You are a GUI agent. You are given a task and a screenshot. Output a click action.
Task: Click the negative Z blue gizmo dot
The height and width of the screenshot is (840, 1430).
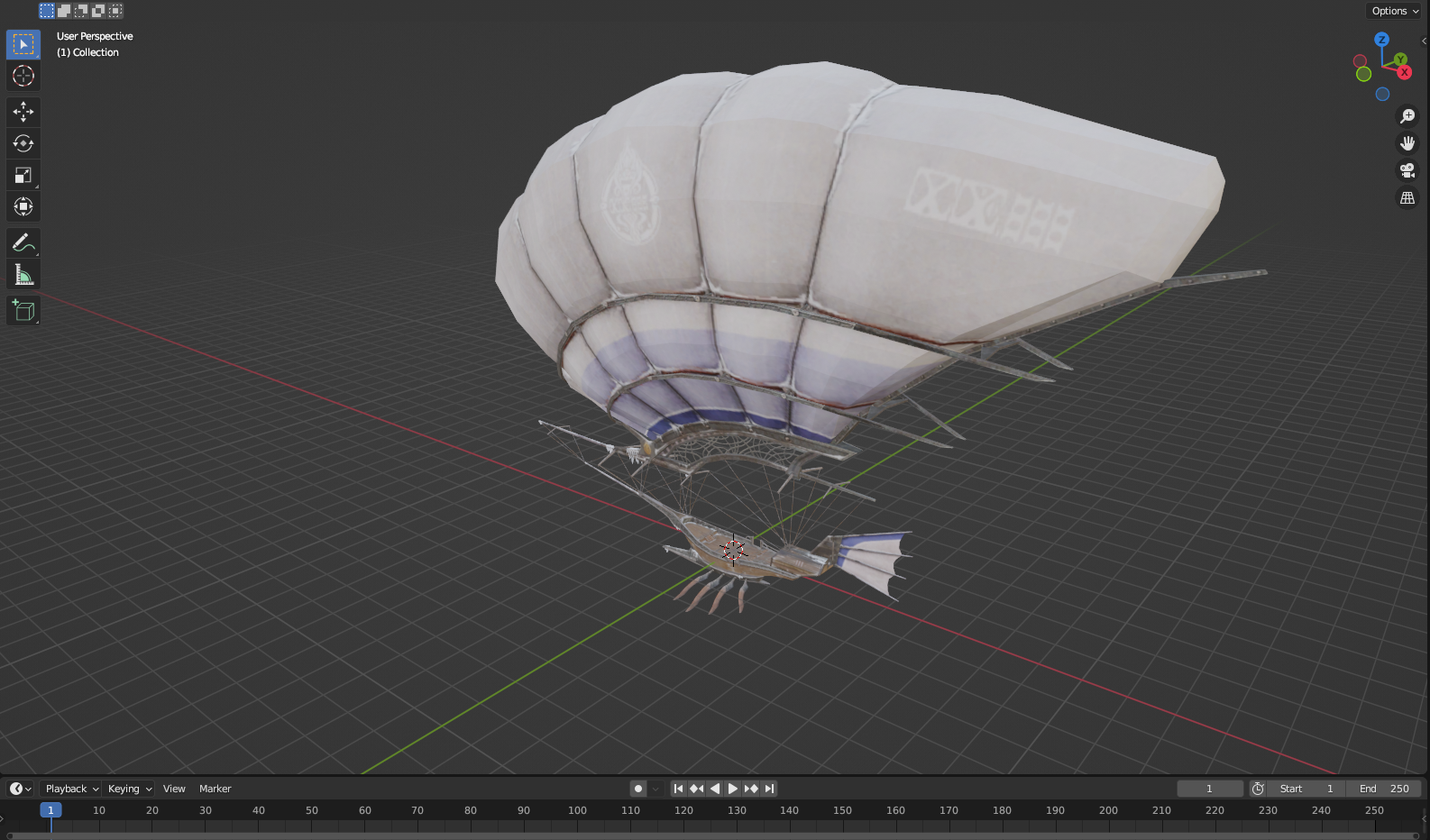[1382, 94]
